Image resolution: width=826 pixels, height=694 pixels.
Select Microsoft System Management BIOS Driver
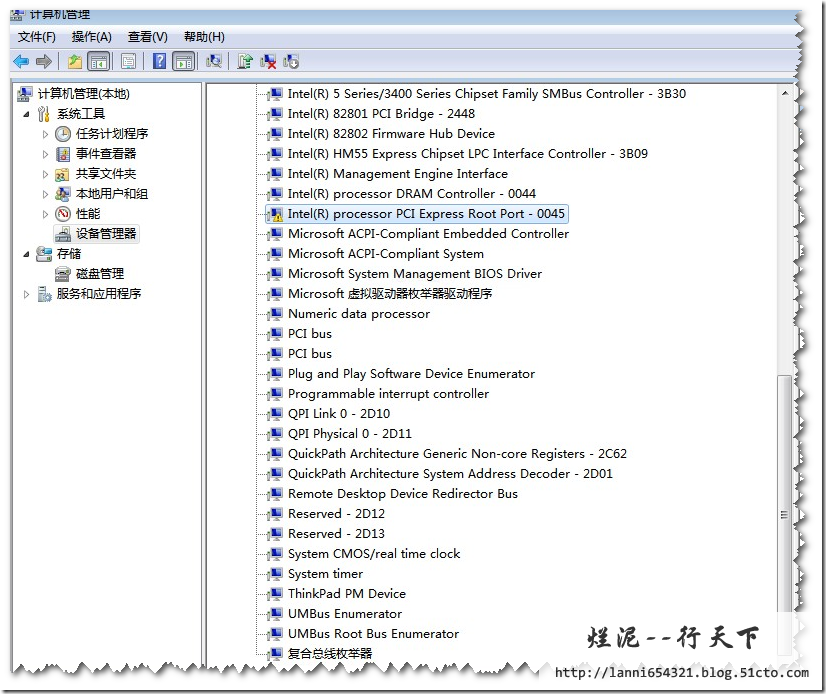point(415,274)
